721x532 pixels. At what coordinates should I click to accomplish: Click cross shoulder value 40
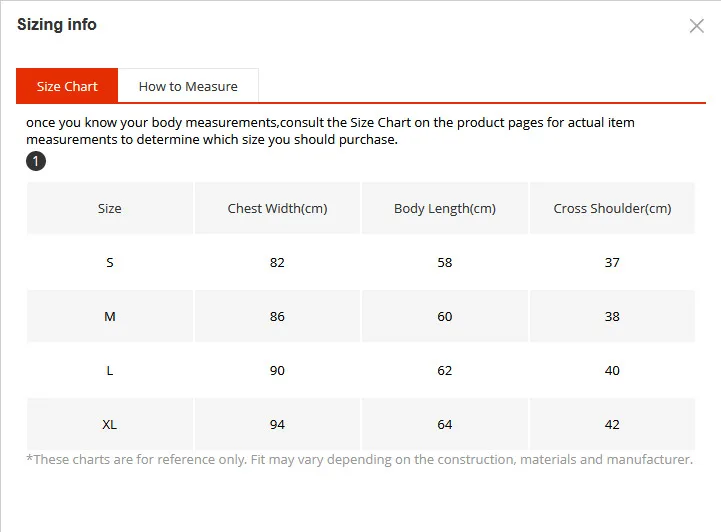click(x=612, y=371)
